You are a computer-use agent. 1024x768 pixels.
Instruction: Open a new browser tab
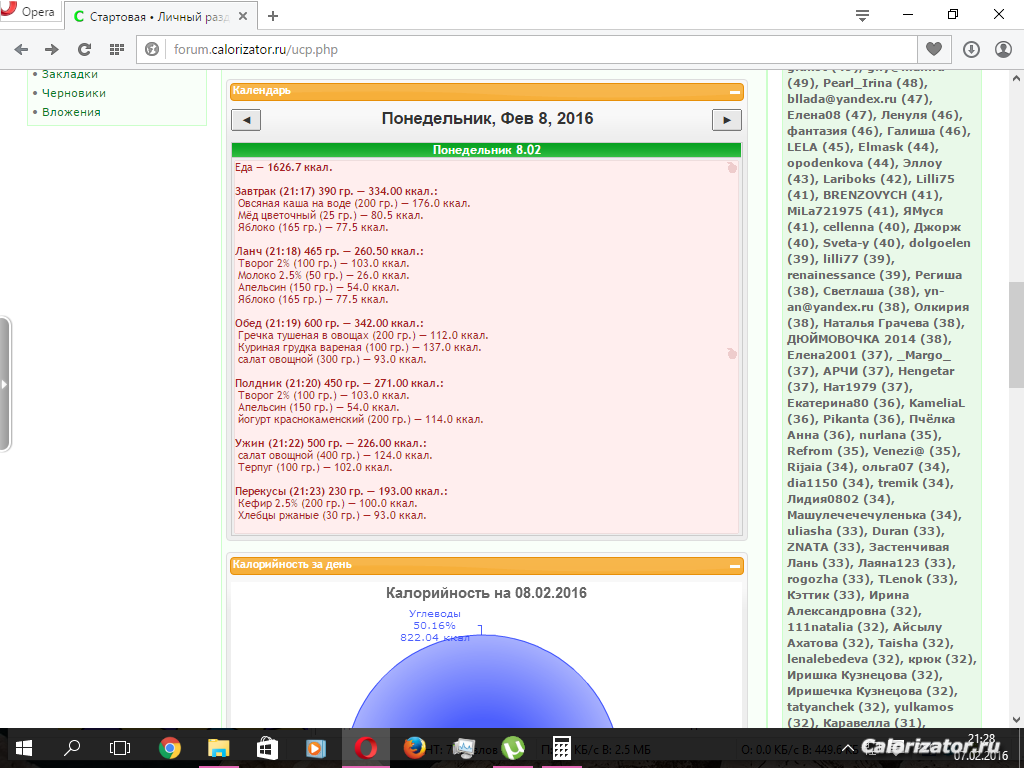[273, 16]
